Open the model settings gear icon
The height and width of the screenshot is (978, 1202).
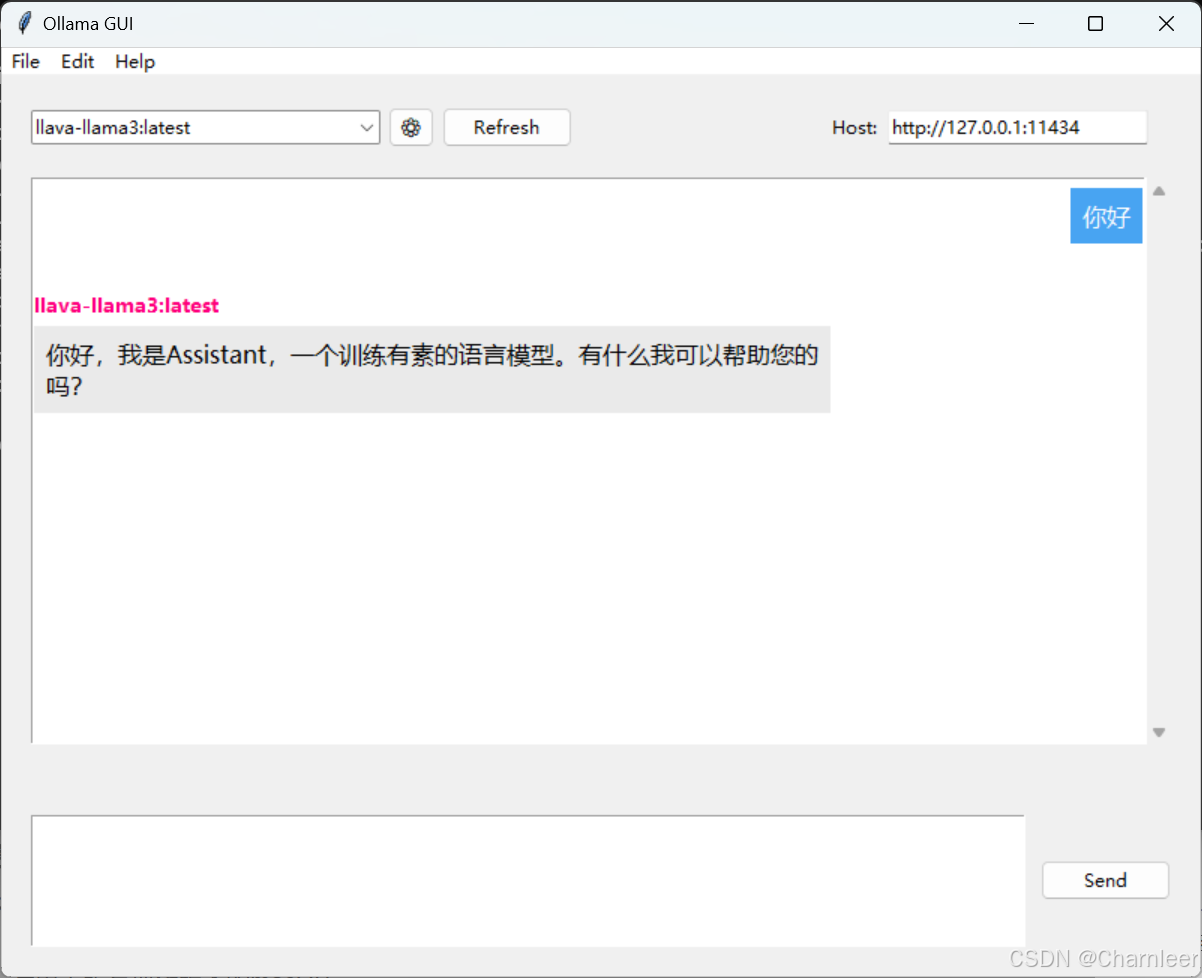(x=411, y=128)
